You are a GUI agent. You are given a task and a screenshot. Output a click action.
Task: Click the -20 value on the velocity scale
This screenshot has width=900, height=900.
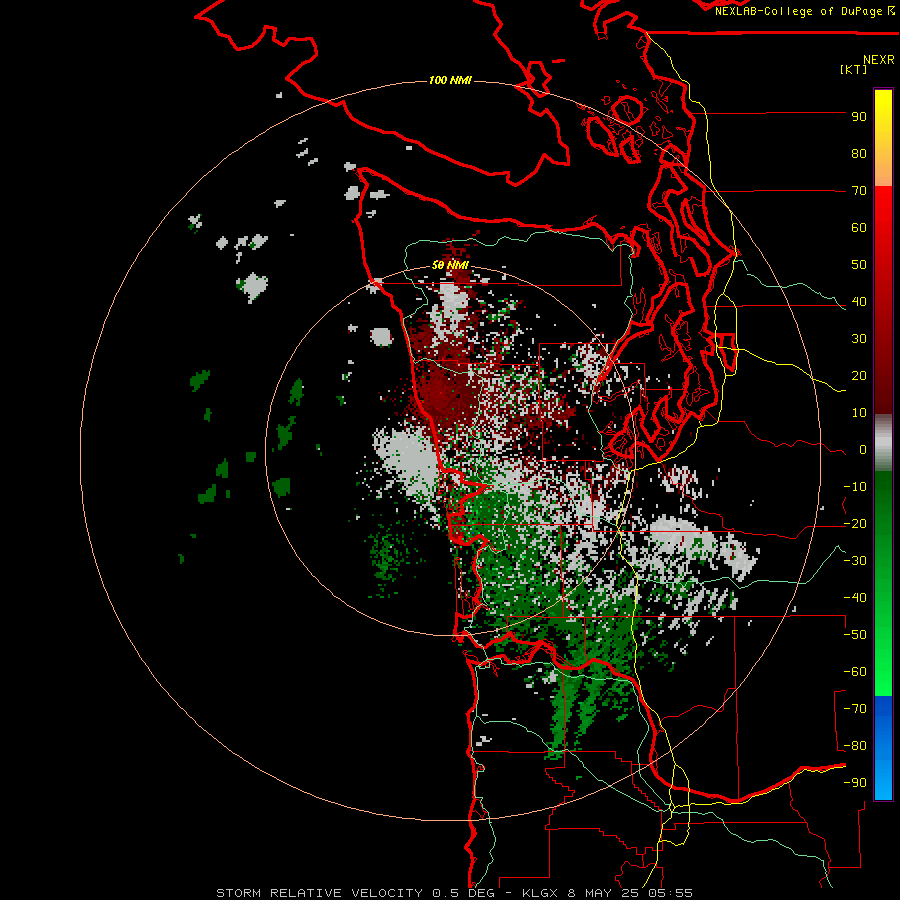pos(855,524)
